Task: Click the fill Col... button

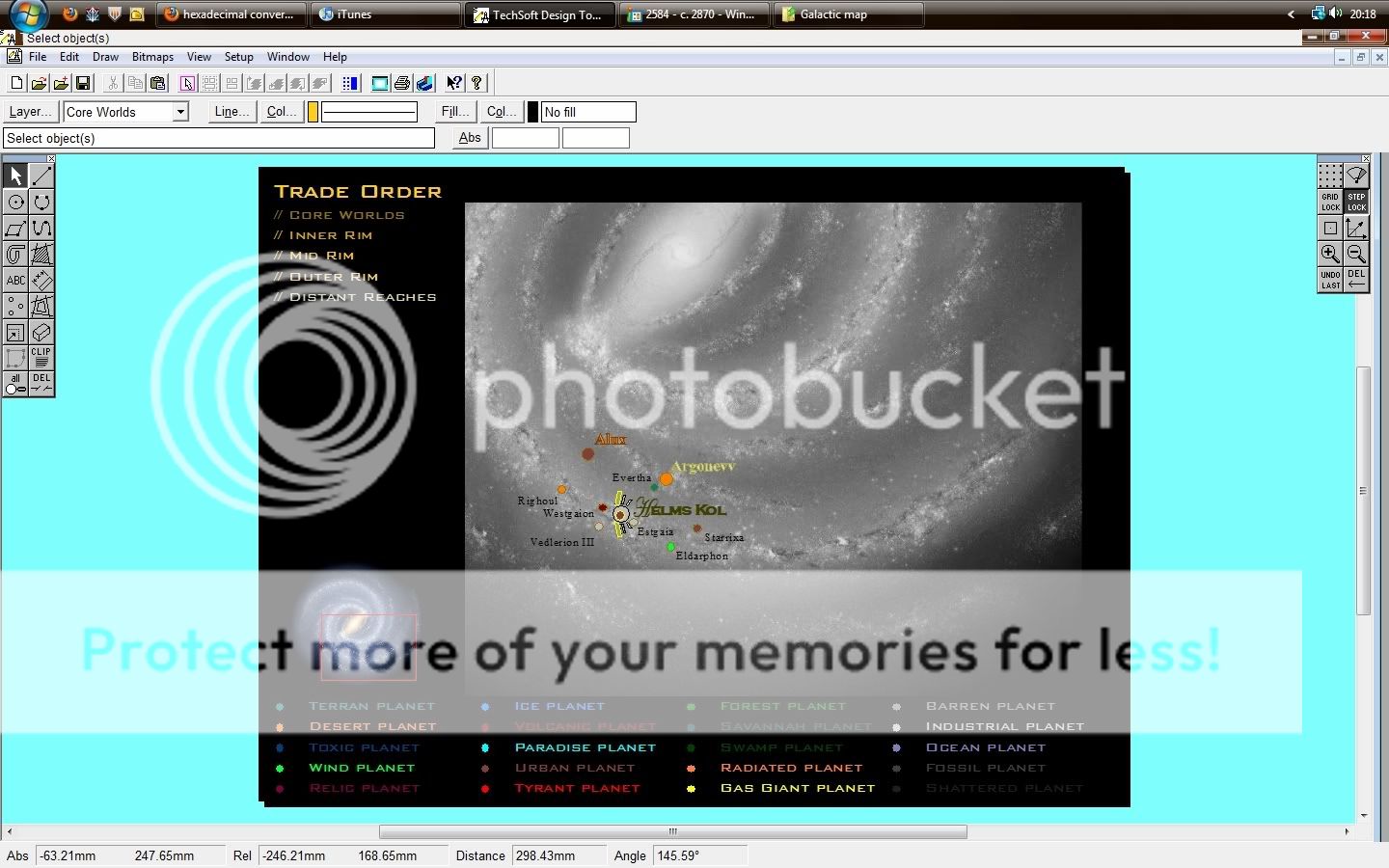Action: (x=502, y=112)
